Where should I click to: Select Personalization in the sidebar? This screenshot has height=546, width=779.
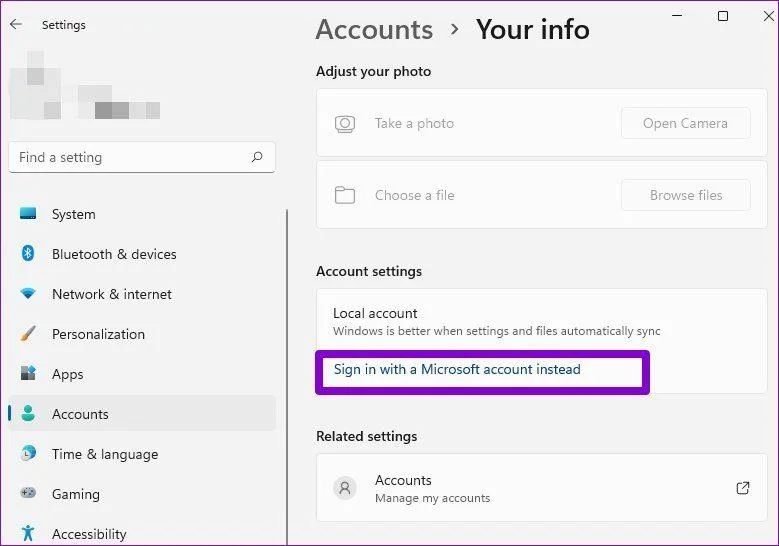click(142, 334)
